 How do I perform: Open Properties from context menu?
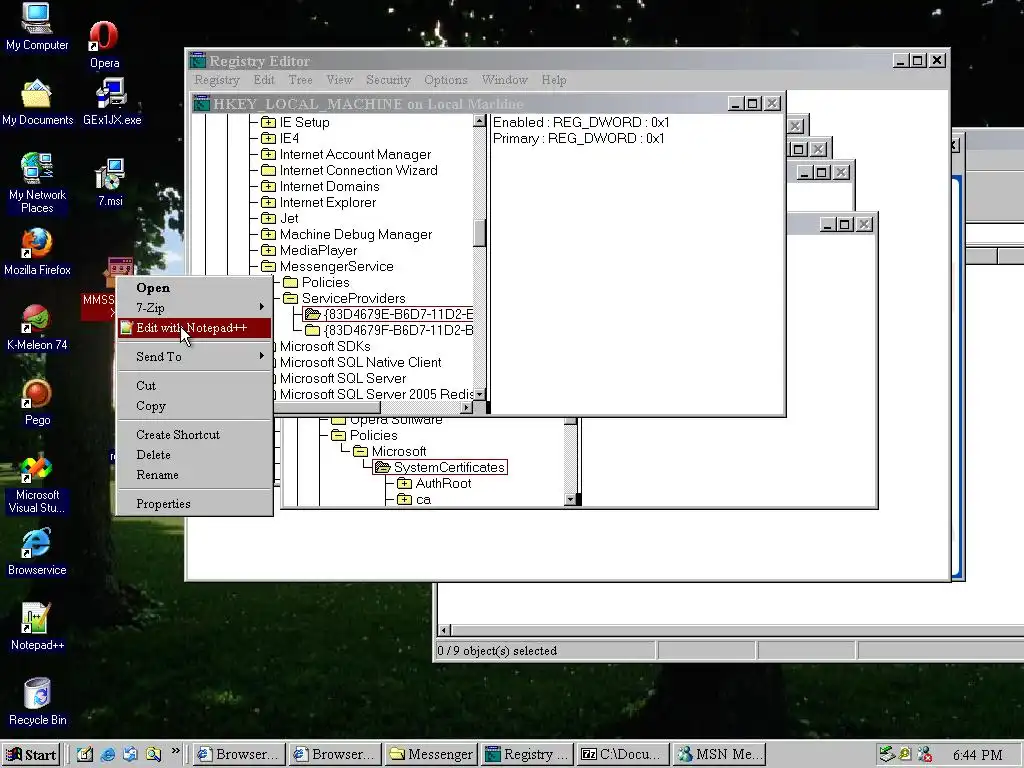point(195,504)
